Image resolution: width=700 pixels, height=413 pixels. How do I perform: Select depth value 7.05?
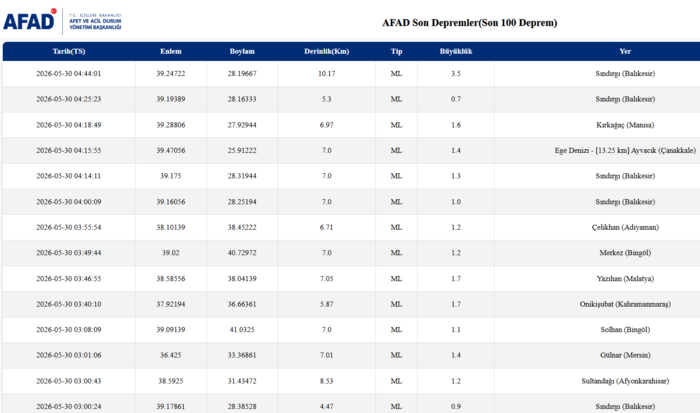327,279
